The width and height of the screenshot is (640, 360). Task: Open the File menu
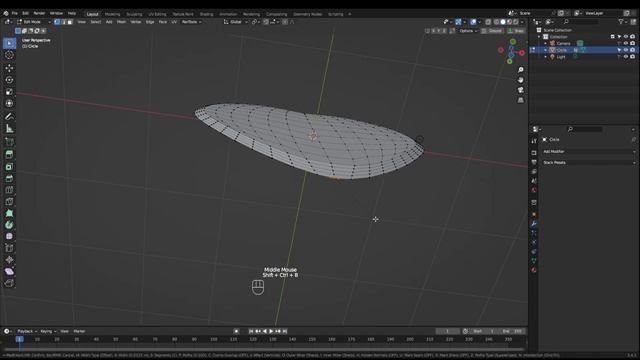click(x=14, y=13)
